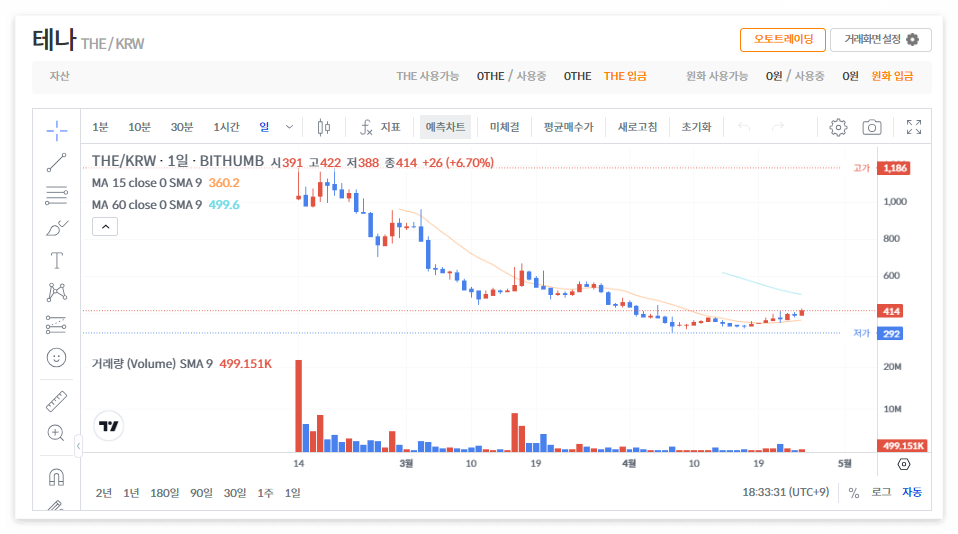Switch to the 30분 interval
This screenshot has width=958, height=534.
click(x=181, y=127)
